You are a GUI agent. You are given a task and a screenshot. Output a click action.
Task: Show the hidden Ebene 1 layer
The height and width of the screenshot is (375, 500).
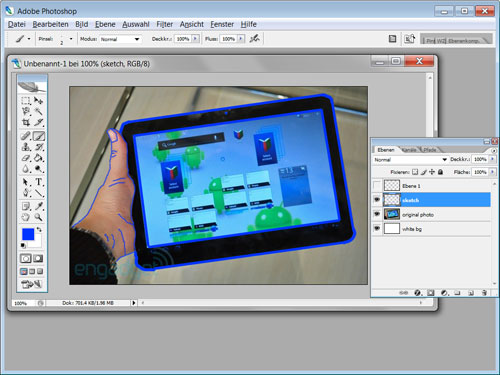click(x=377, y=185)
